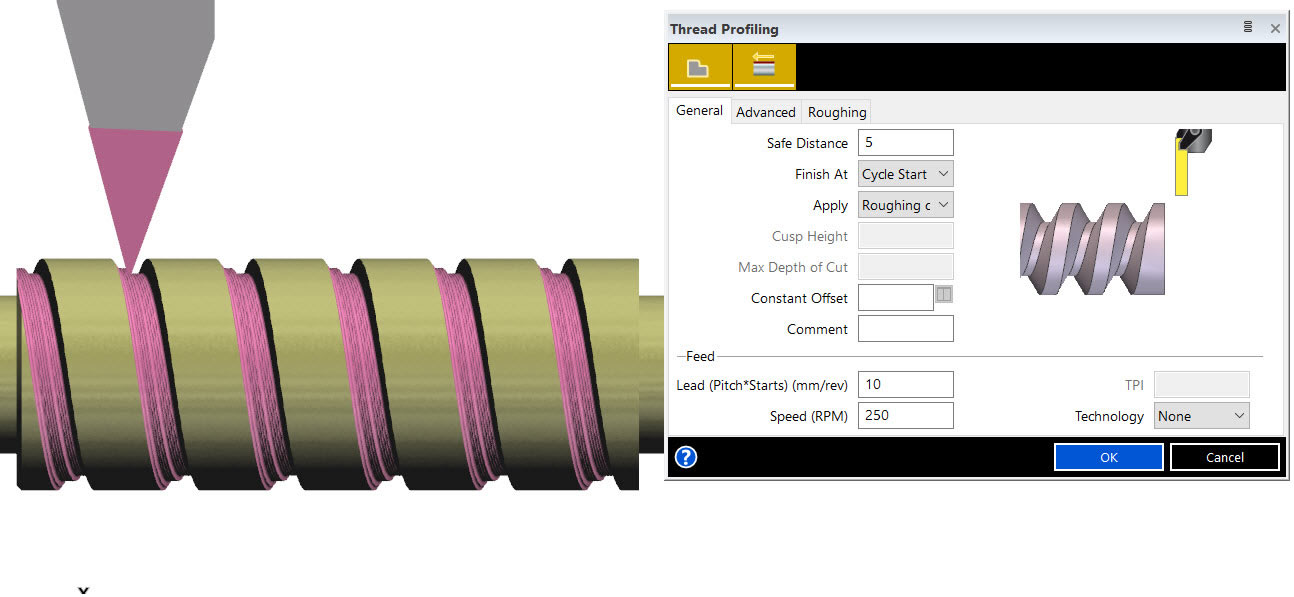This screenshot has height=597, width=1294.
Task: Click the table icon beside Constant Offset
Action: [944, 294]
